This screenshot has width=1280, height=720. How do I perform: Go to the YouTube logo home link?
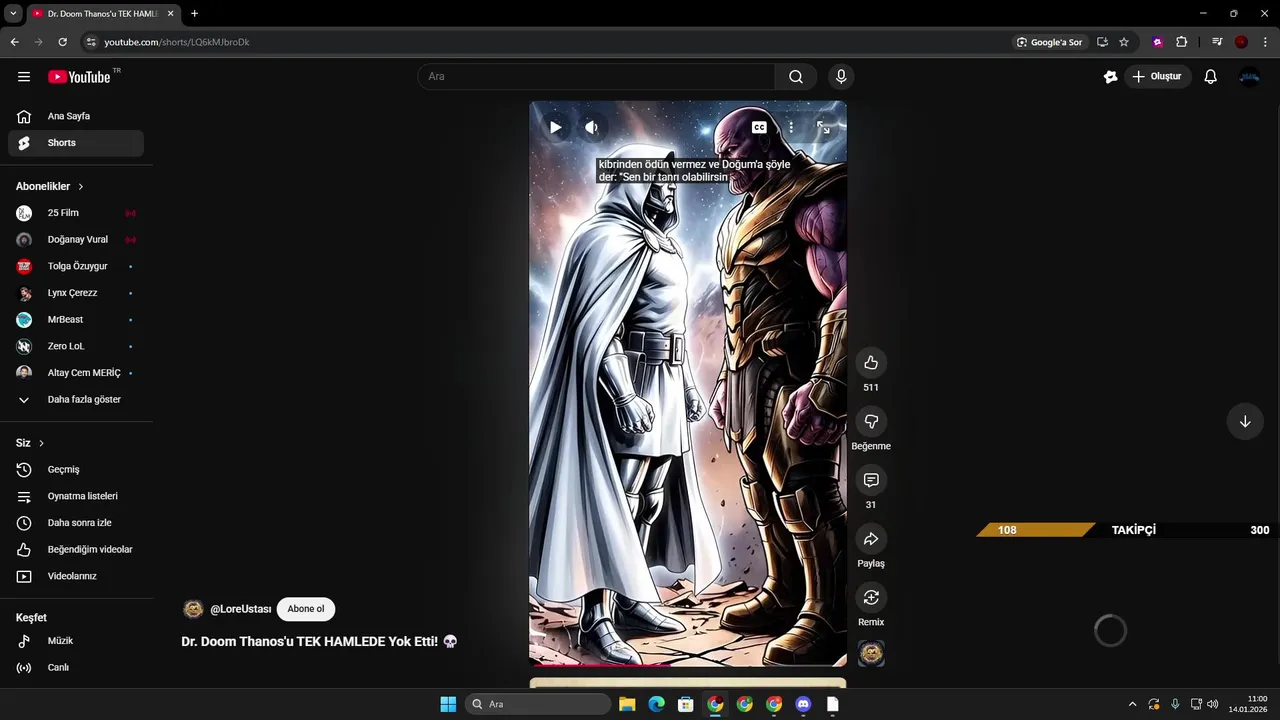pos(79,77)
